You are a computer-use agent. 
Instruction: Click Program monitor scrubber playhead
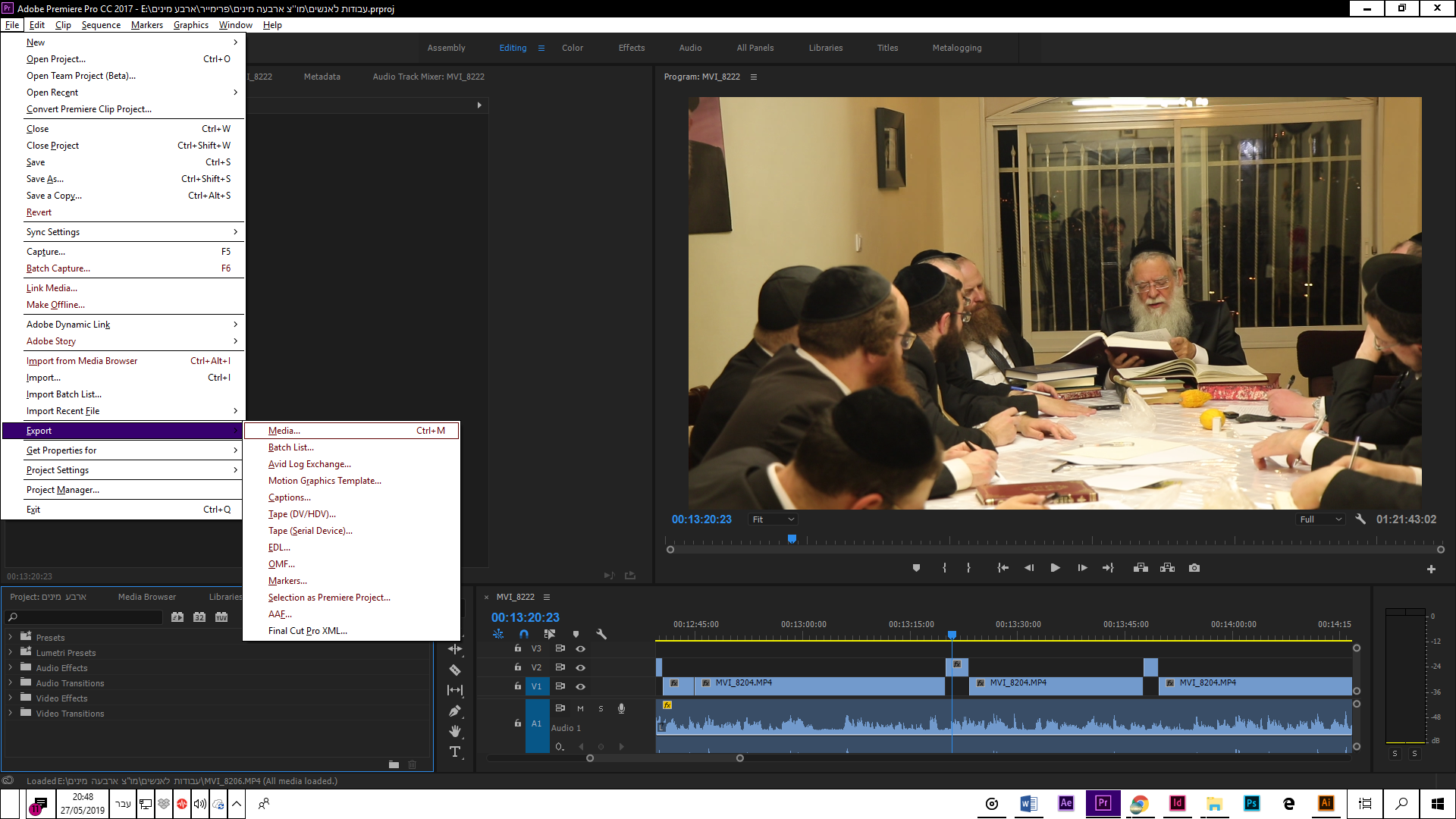[x=792, y=538]
